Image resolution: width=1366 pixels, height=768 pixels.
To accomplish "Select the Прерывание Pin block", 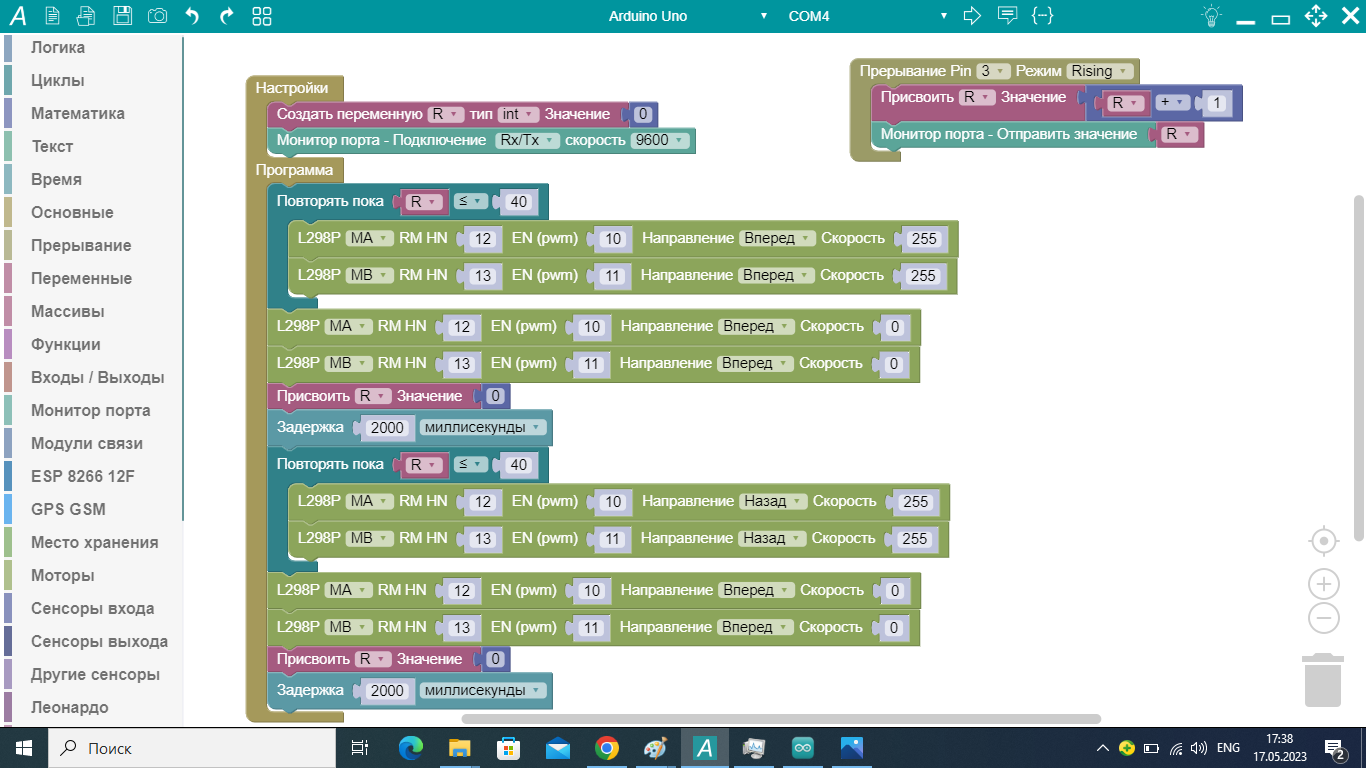I will click(917, 71).
